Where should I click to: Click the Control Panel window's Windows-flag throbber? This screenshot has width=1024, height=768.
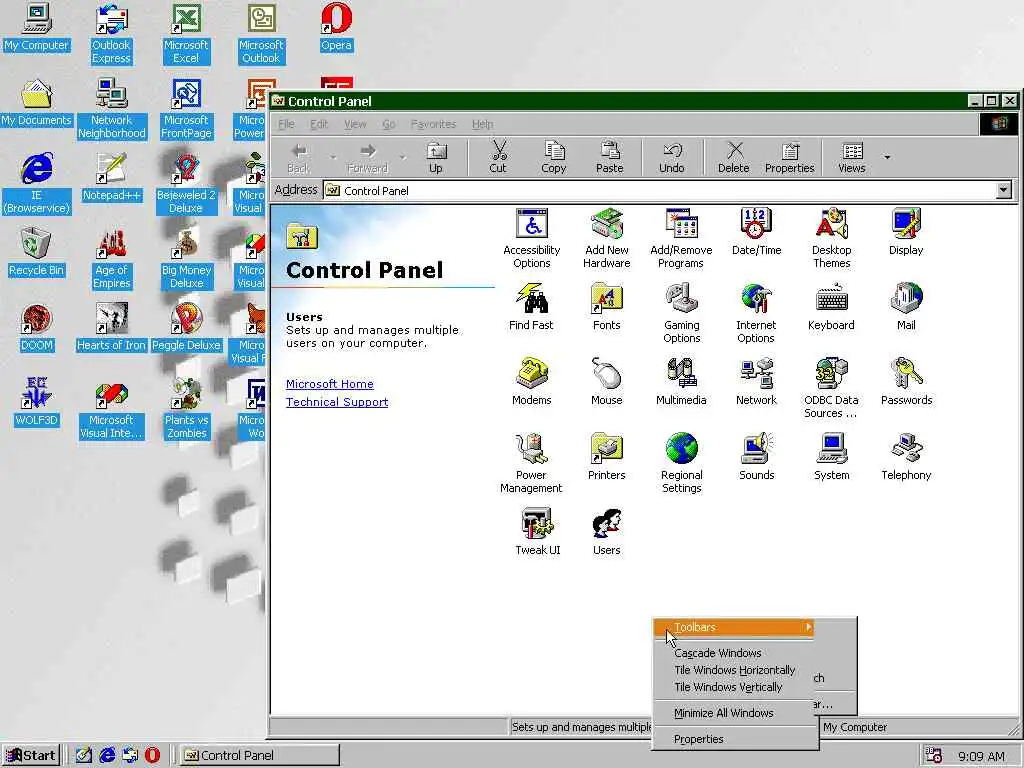click(999, 124)
